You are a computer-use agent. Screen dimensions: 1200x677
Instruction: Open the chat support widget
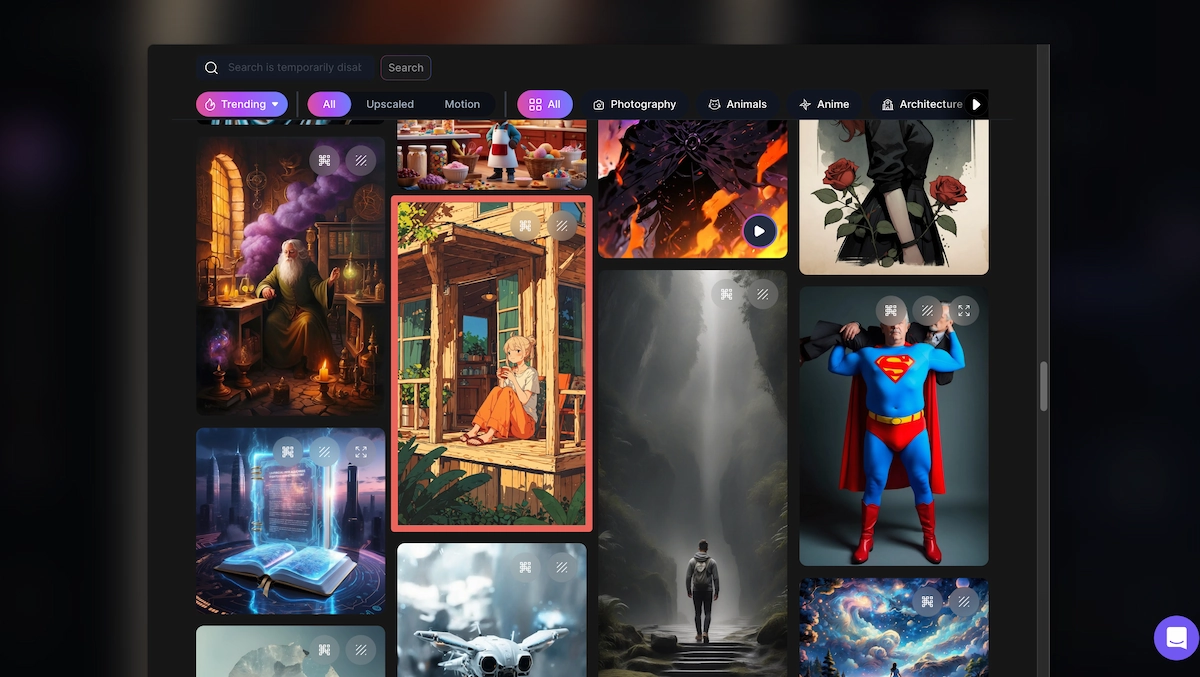pyautogui.click(x=1176, y=637)
